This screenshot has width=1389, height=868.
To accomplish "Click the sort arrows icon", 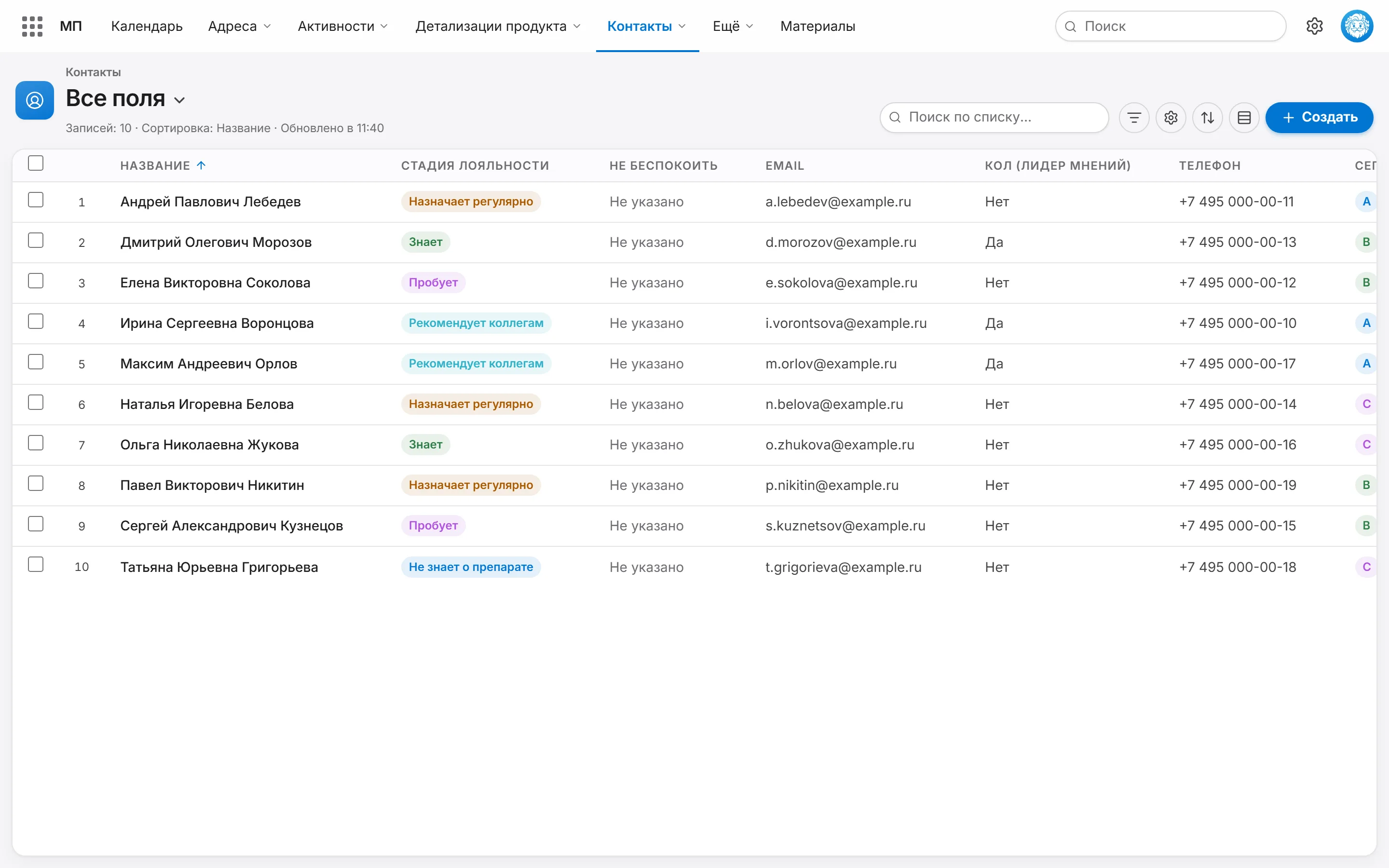I will [x=1207, y=118].
